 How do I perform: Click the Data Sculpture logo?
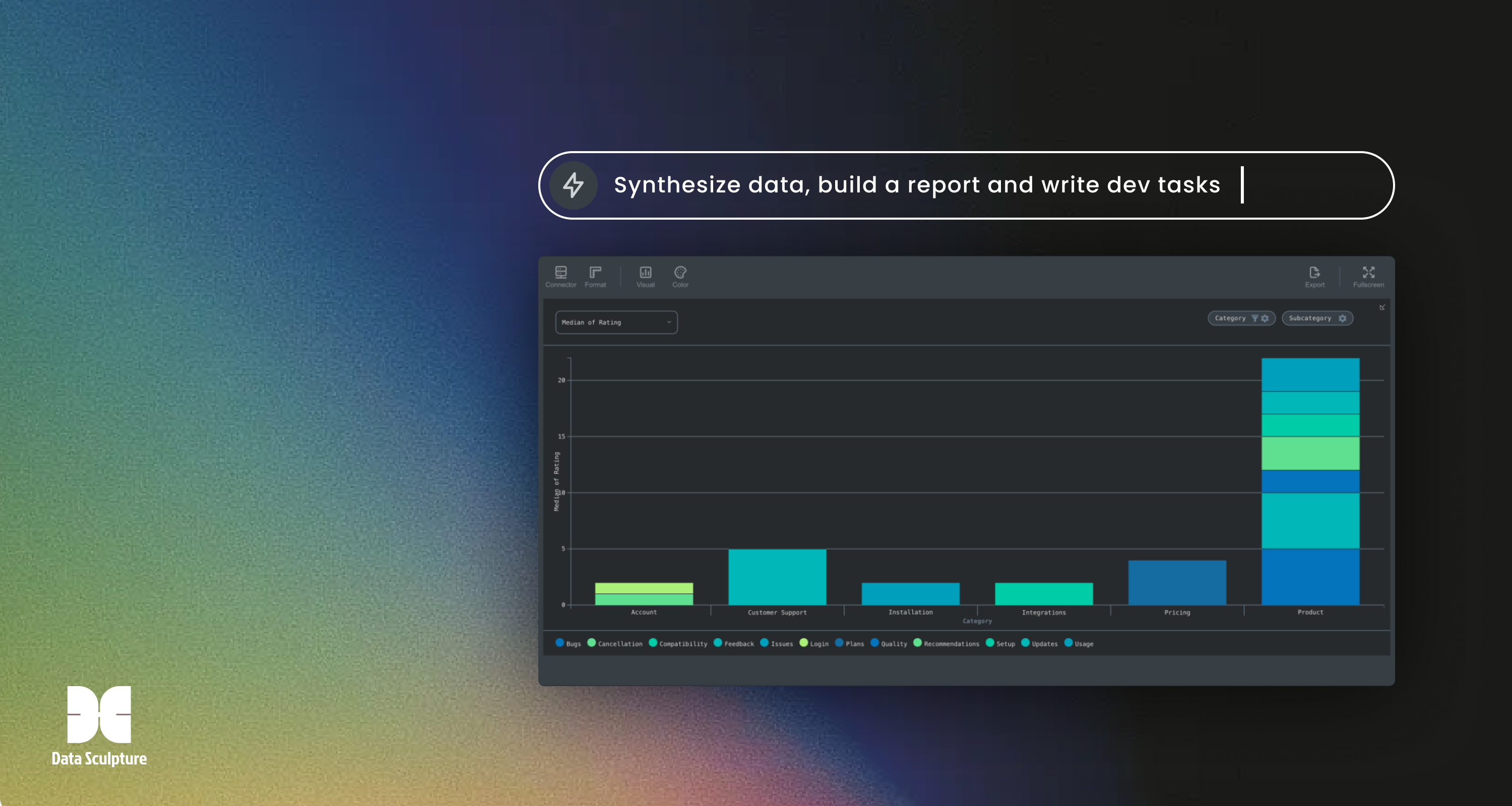pyautogui.click(x=99, y=726)
